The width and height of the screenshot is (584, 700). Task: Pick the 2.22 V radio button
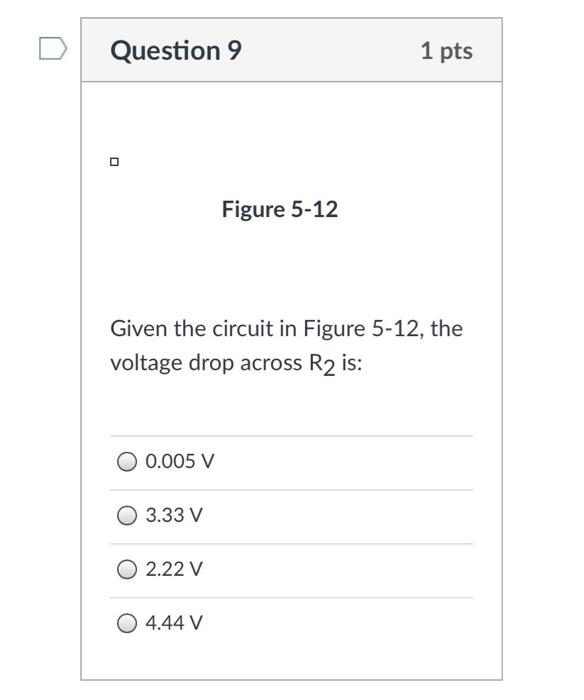click(x=127, y=569)
